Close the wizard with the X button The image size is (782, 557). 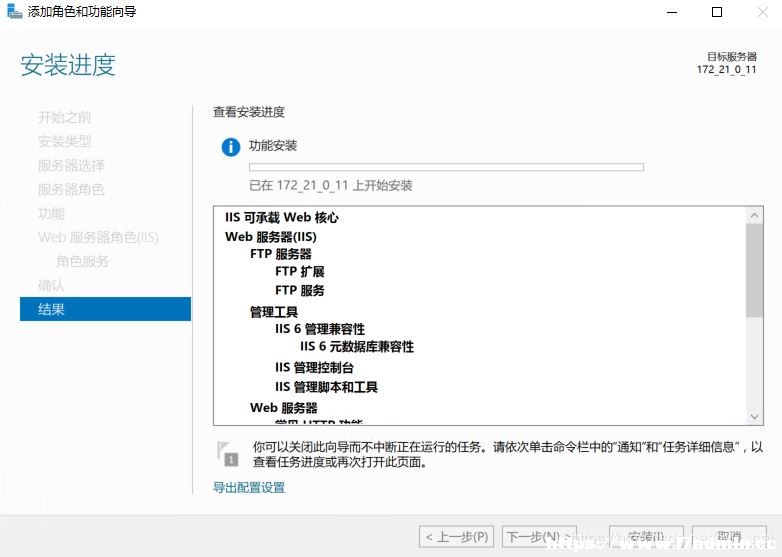click(763, 12)
